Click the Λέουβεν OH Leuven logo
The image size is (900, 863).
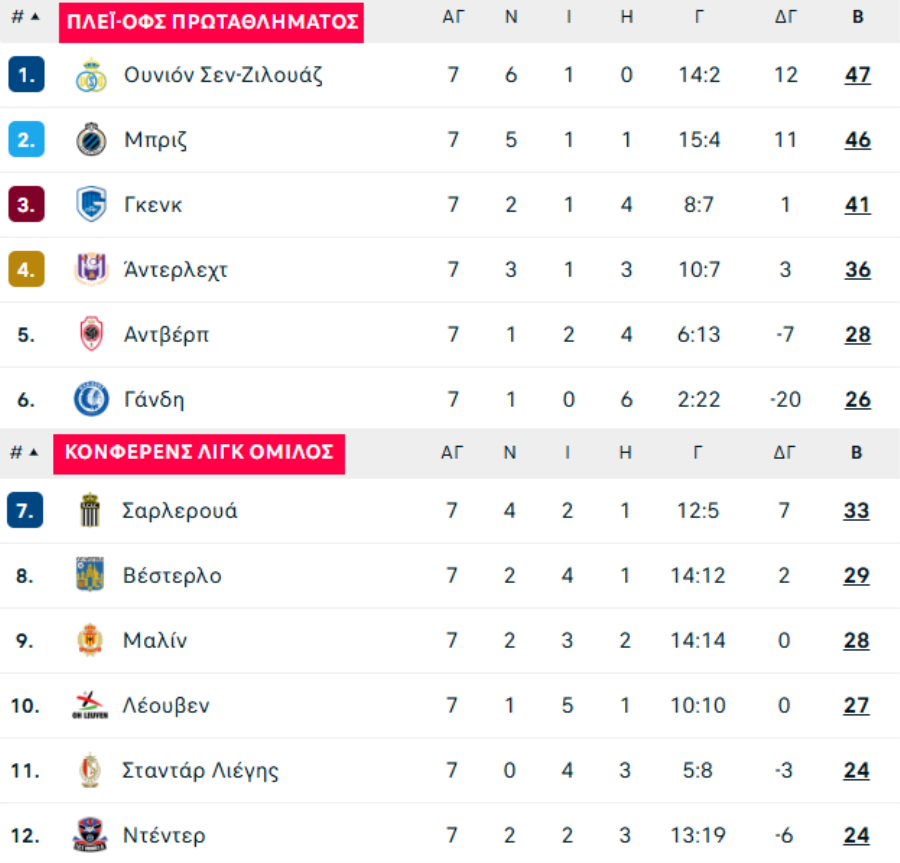click(x=90, y=705)
